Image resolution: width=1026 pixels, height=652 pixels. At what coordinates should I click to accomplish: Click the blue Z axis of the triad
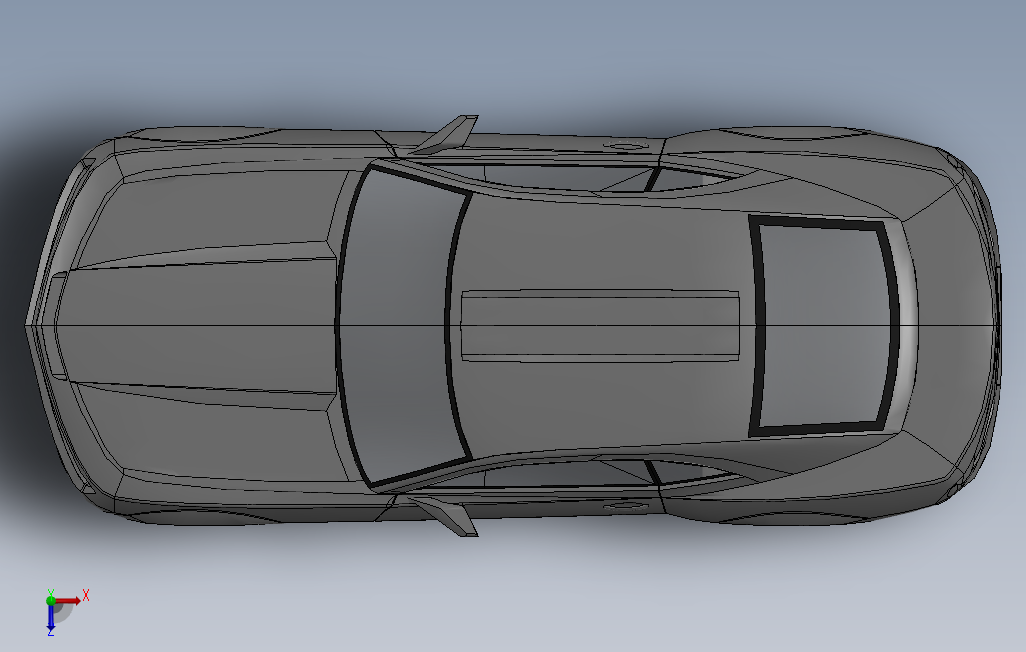pyautogui.click(x=50, y=619)
